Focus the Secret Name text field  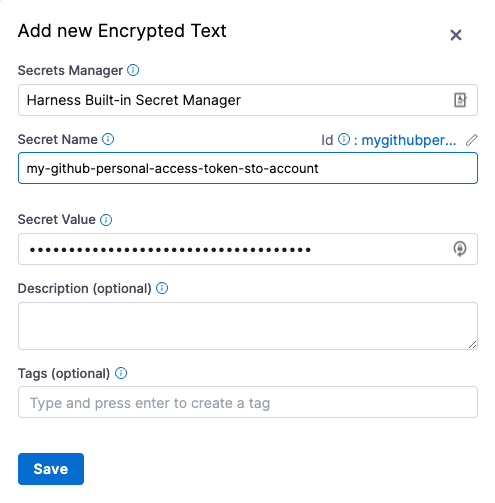pos(248,168)
